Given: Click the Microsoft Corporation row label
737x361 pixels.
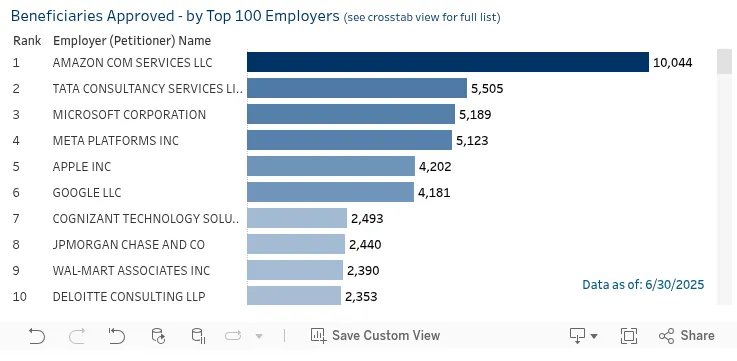Looking at the screenshot, I should click(129, 115).
